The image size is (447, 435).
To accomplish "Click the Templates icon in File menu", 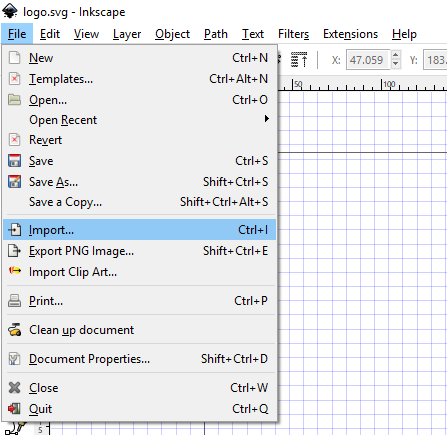I will point(14,79).
